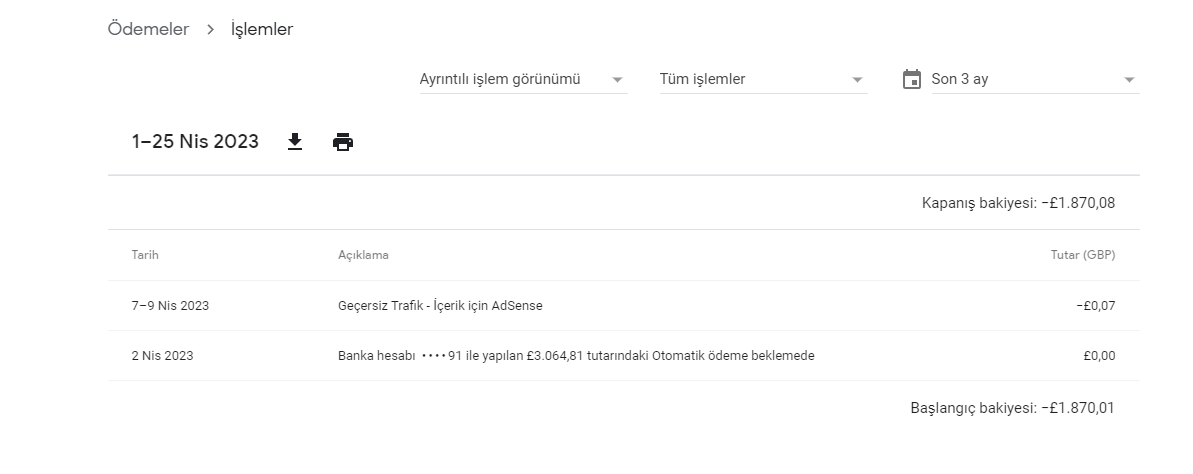This screenshot has width=1193, height=474.
Task: Click the arrow of the view-type dropdown
Action: pyautogui.click(x=617, y=80)
